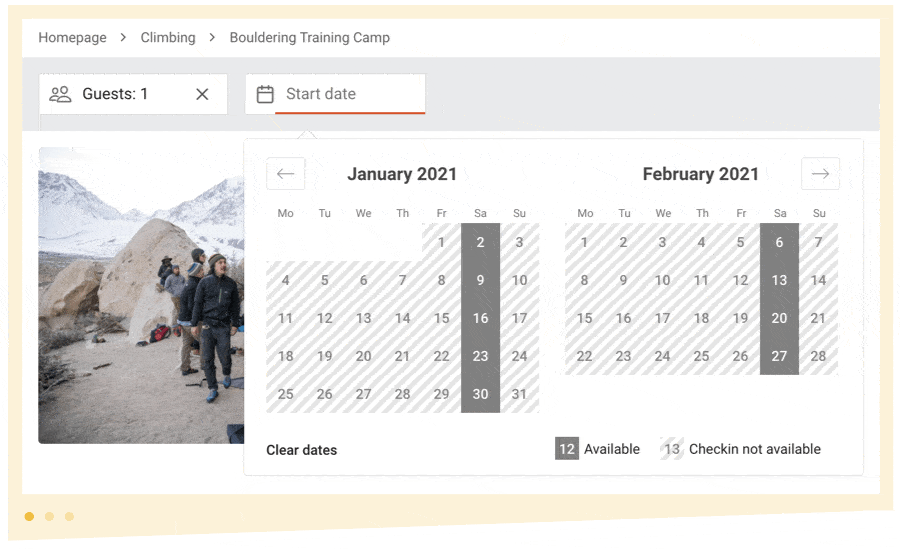Choose February 27 in the calendar
Viewport: 900px width, 549px height.
tap(779, 355)
